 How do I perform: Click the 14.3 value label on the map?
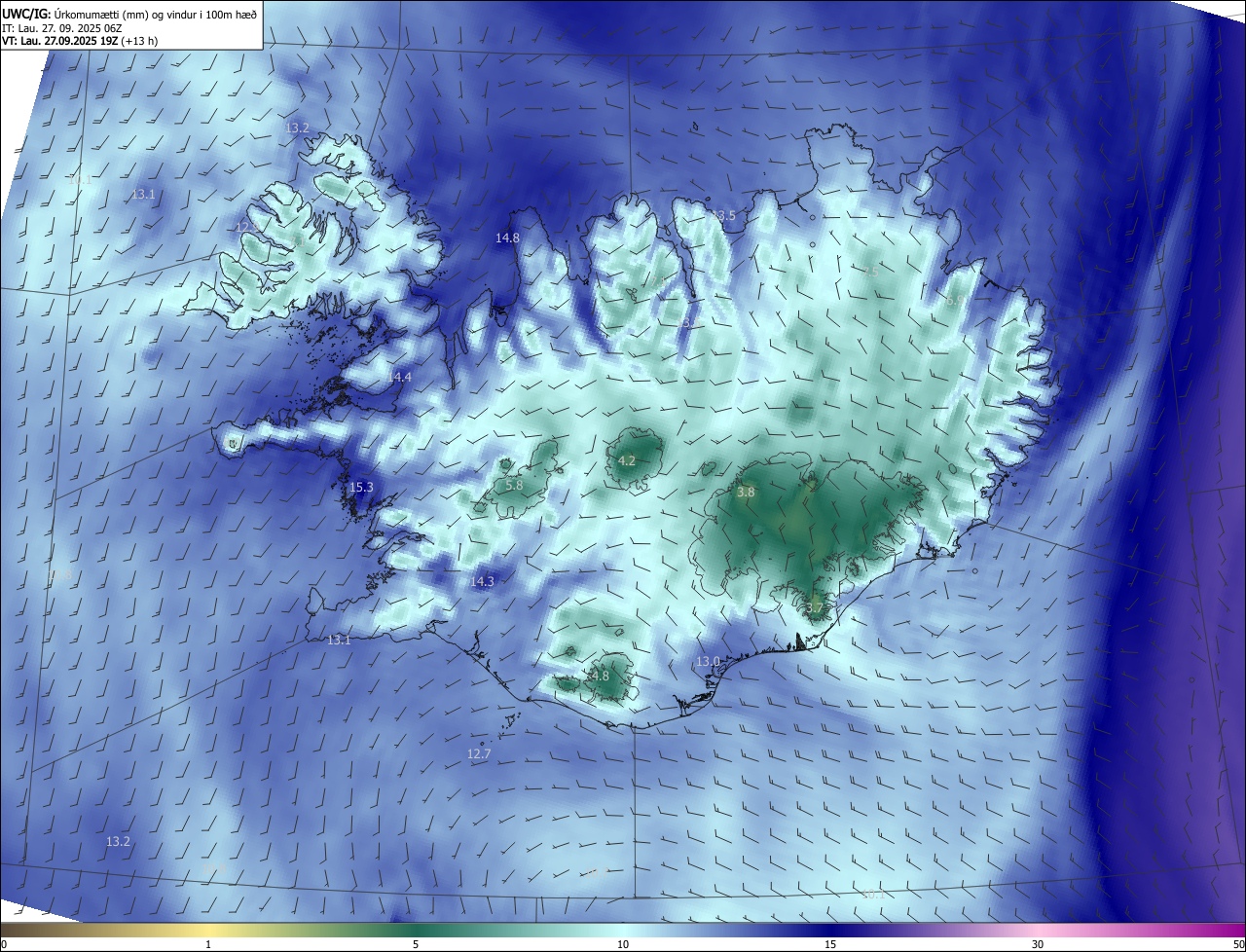coord(483,581)
